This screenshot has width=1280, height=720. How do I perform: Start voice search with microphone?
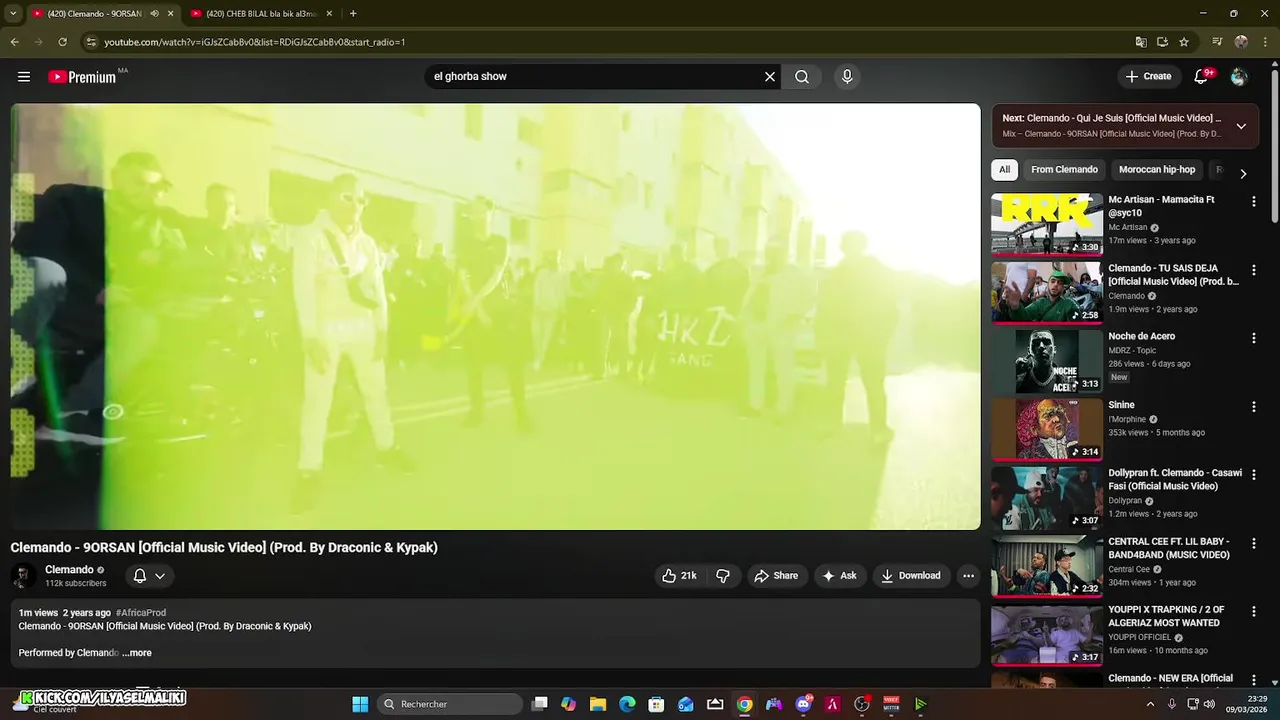847,77
